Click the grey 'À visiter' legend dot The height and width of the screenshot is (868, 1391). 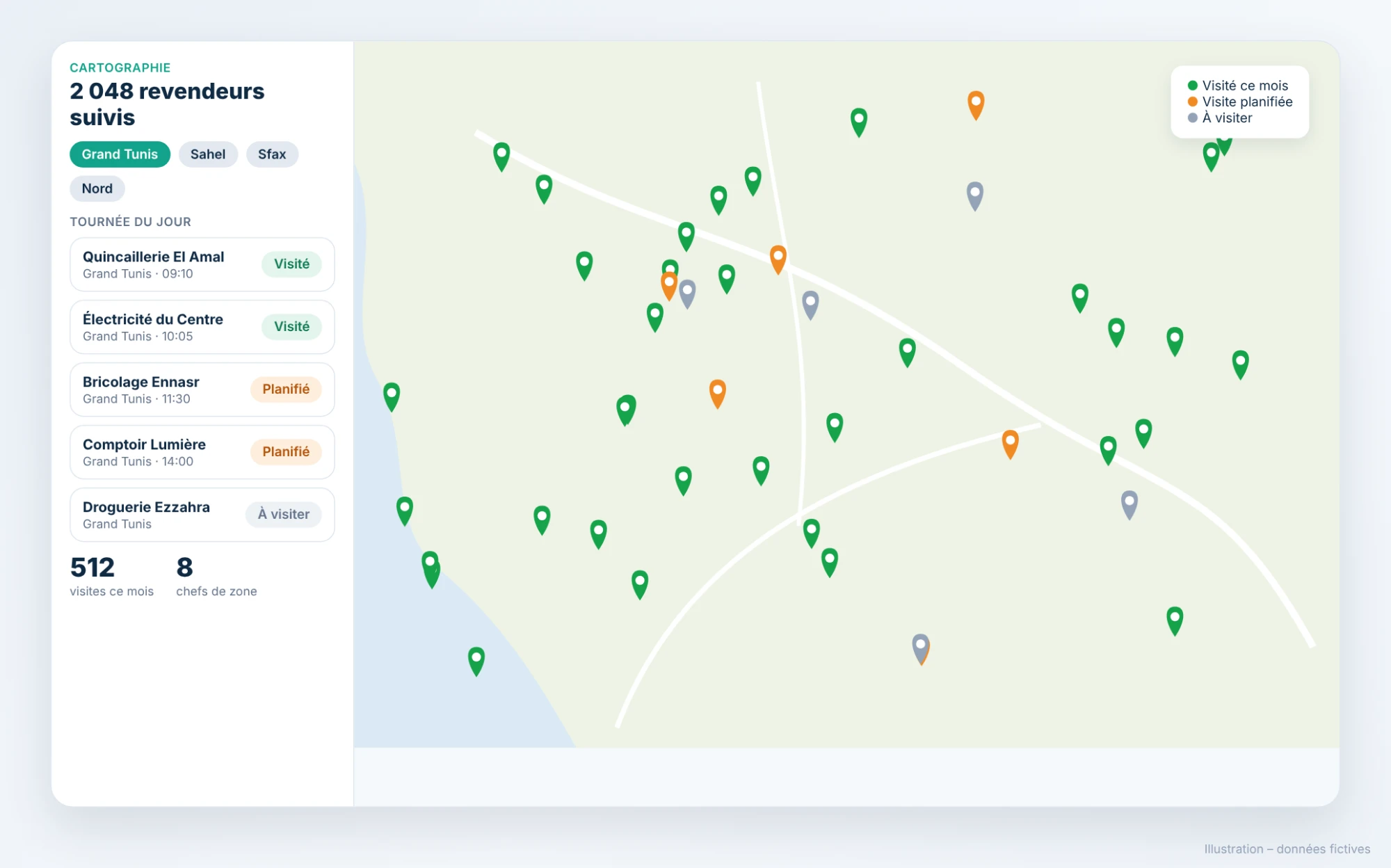(1193, 118)
